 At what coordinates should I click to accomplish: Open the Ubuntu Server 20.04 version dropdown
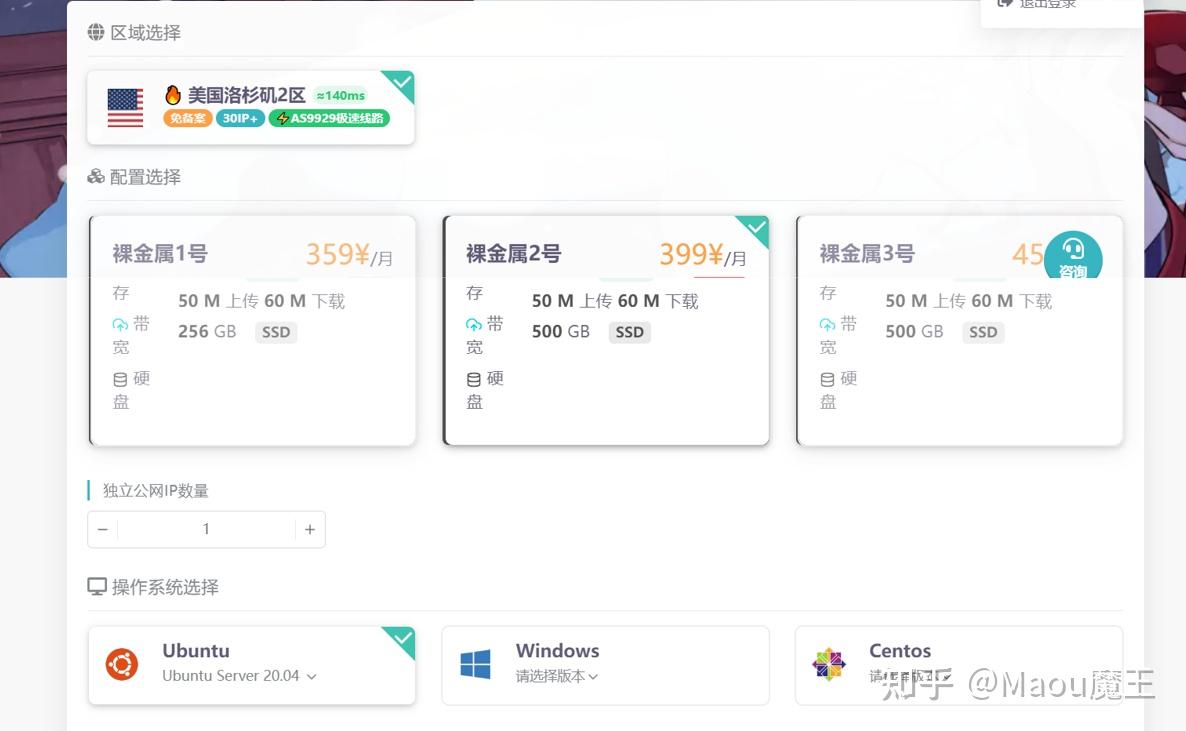[x=310, y=676]
